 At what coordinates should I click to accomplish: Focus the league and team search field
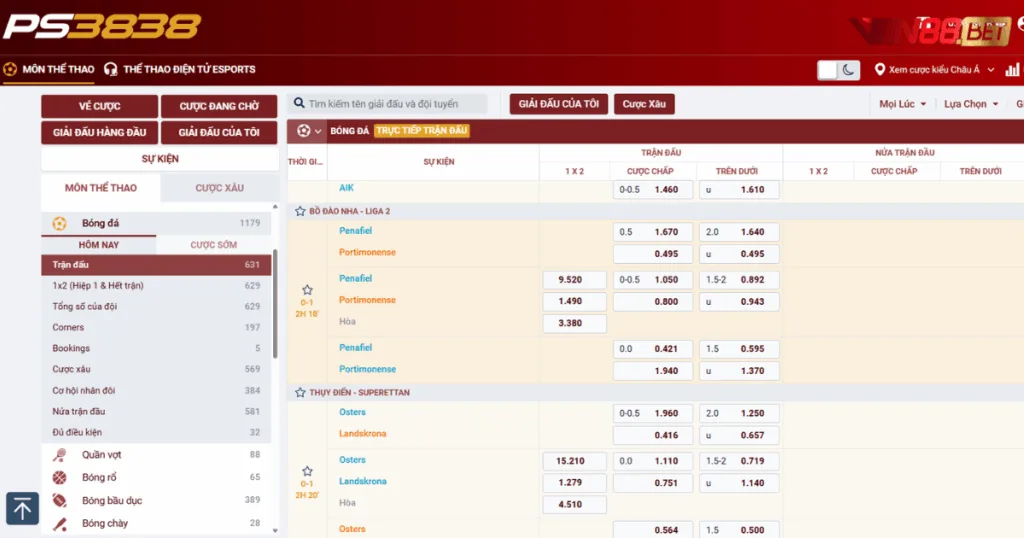tap(389, 104)
